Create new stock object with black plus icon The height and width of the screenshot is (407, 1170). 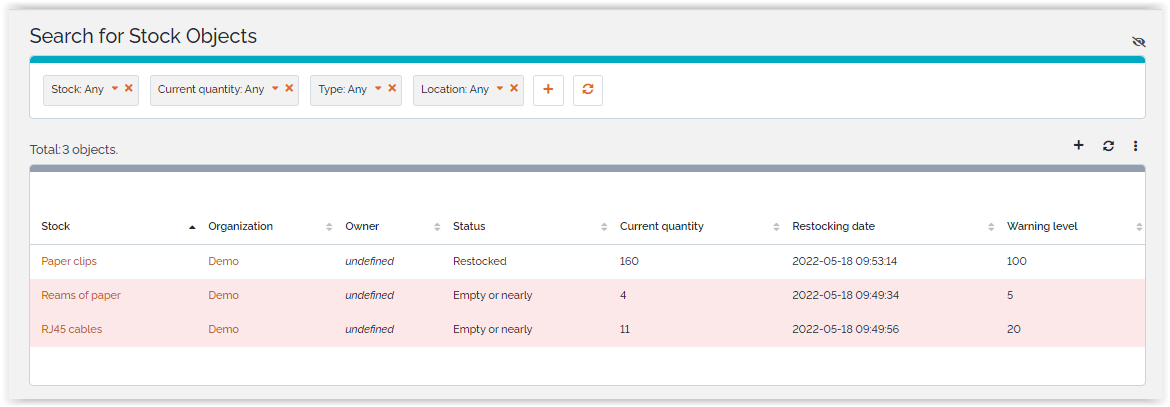(x=1078, y=146)
